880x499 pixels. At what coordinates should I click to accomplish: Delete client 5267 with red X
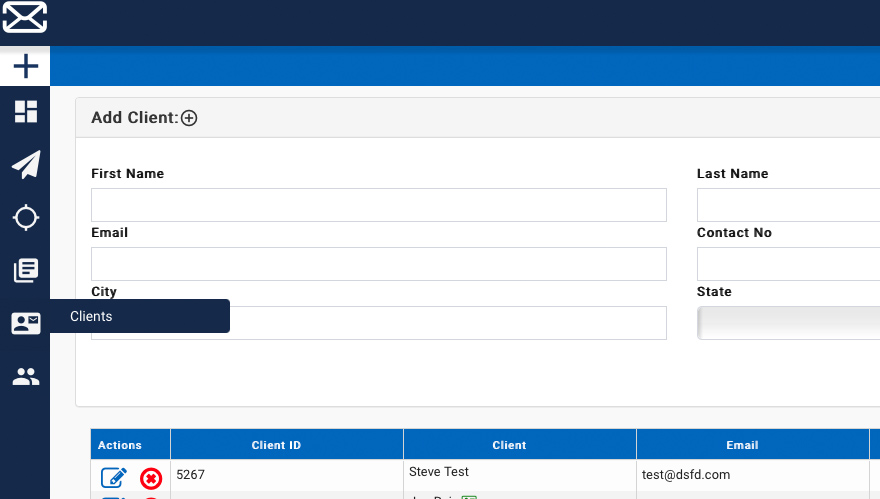pyautogui.click(x=151, y=479)
